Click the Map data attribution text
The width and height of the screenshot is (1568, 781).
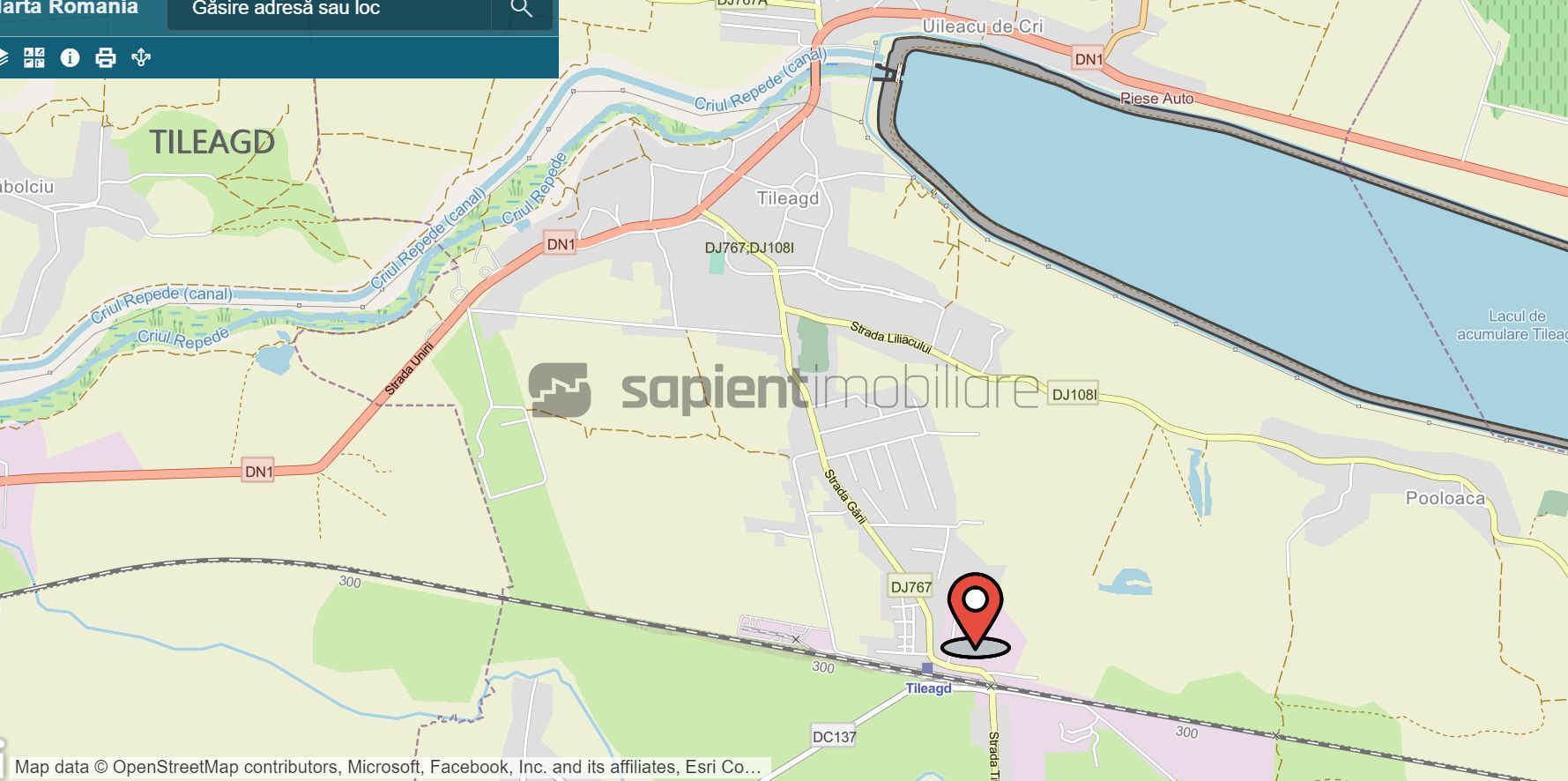click(x=388, y=767)
